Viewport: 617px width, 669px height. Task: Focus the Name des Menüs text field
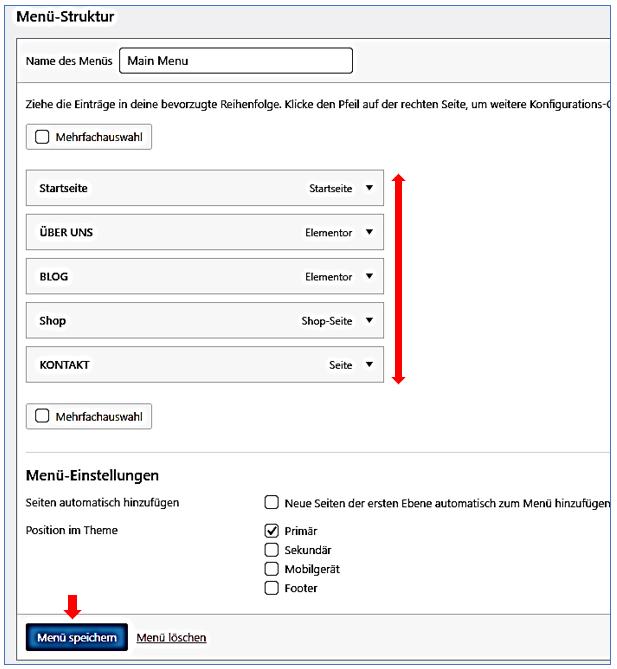coord(235,61)
